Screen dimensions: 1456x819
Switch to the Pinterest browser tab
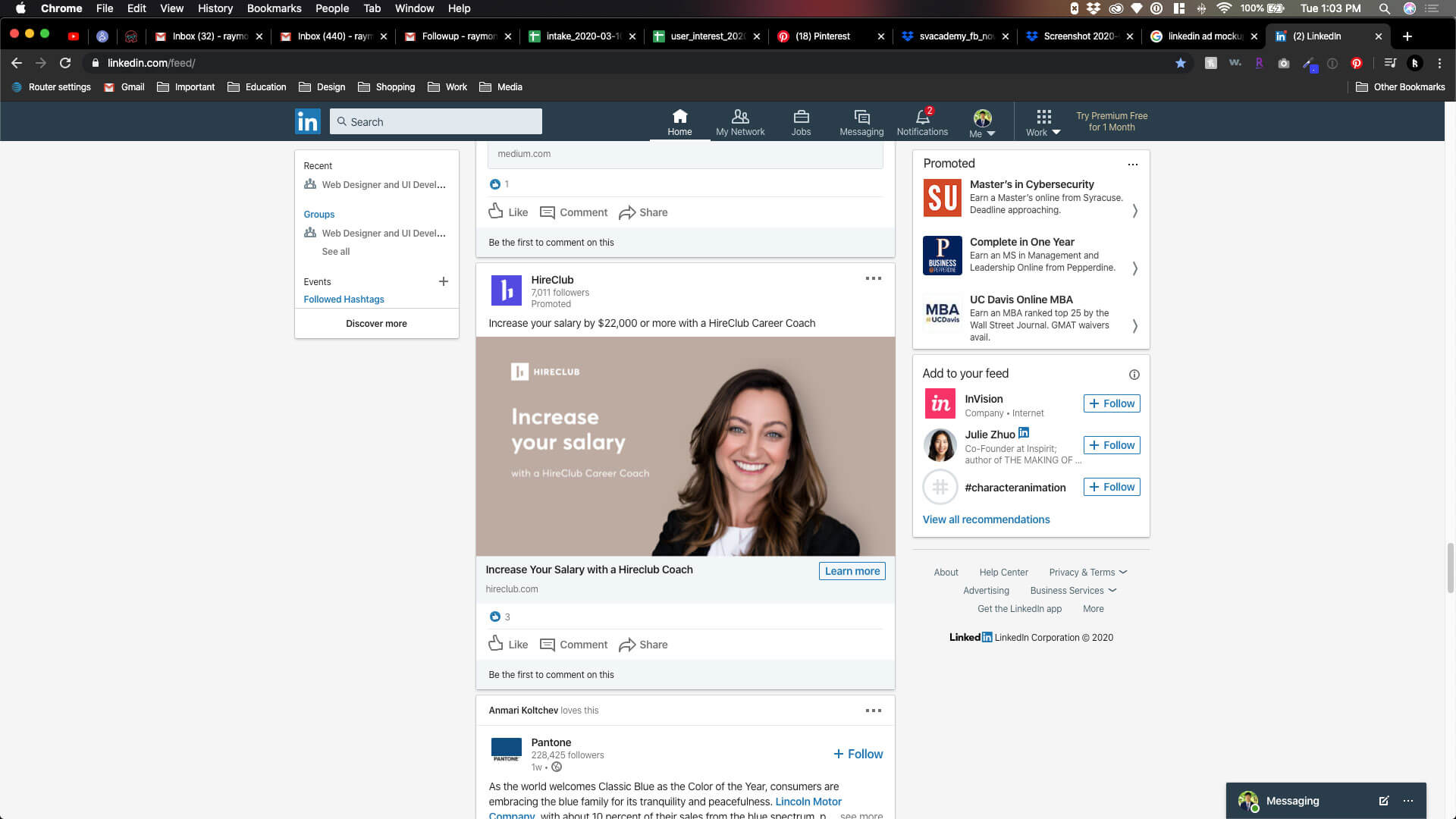click(x=823, y=36)
